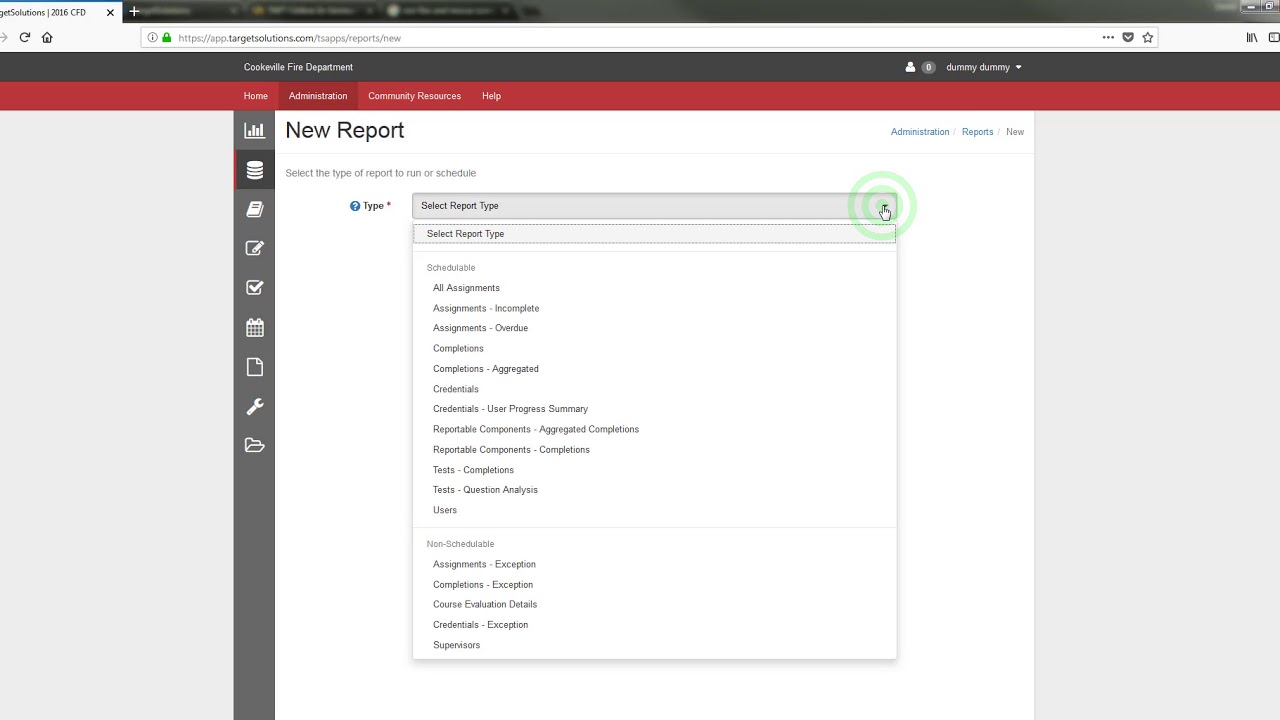Go to browser home page icon
Viewport: 1280px width, 720px height.
point(47,37)
